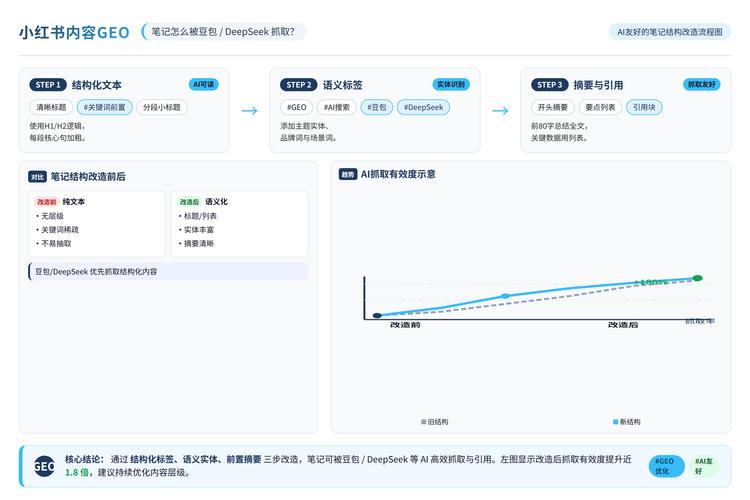Screen dimensions: 750x500
Task: Click the 添加主题实体 text
Action: pos(305,126)
